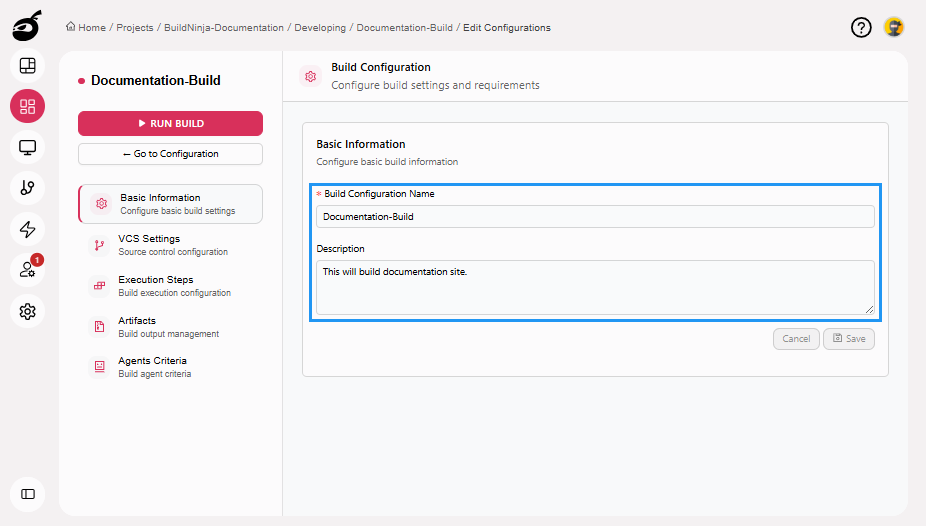Switch to Execution Steps section
926x526 pixels.
170,286
